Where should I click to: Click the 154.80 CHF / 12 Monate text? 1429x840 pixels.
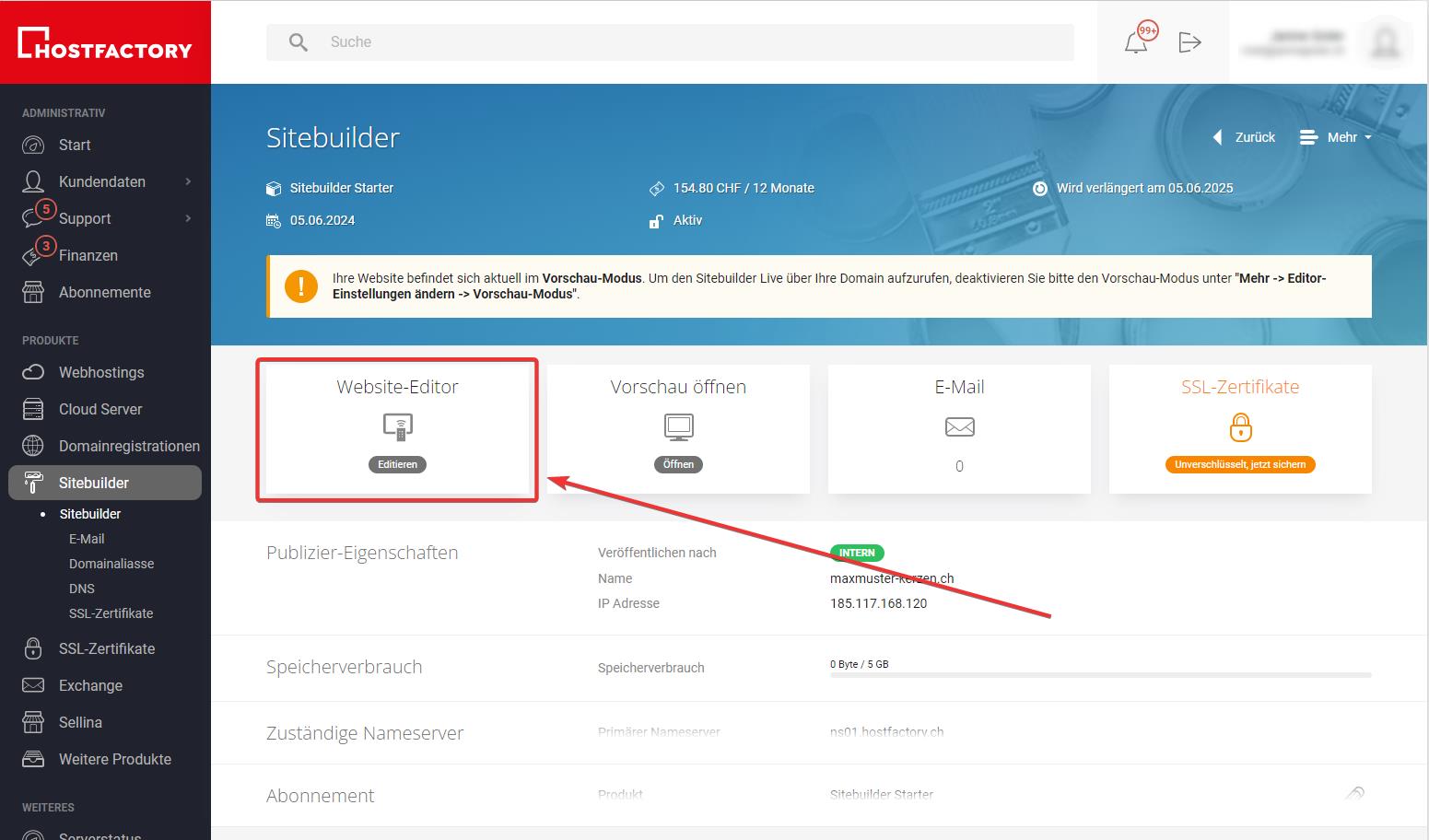(x=744, y=188)
